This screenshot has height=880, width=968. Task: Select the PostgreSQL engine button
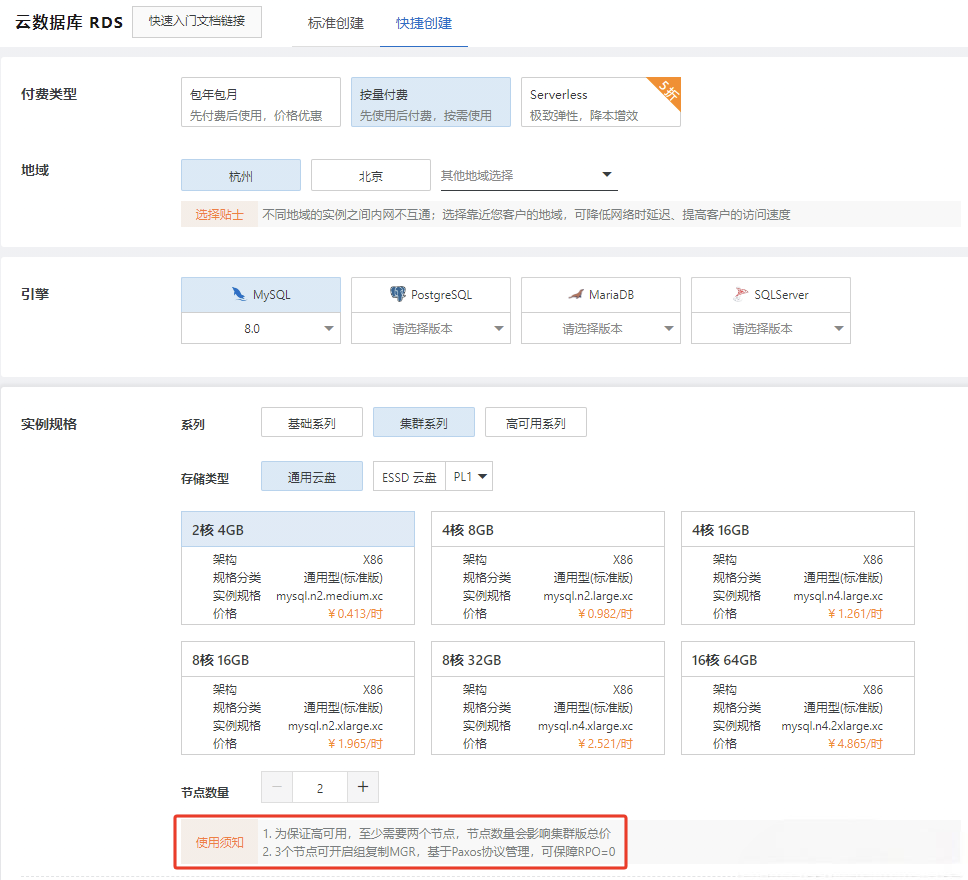coord(431,295)
